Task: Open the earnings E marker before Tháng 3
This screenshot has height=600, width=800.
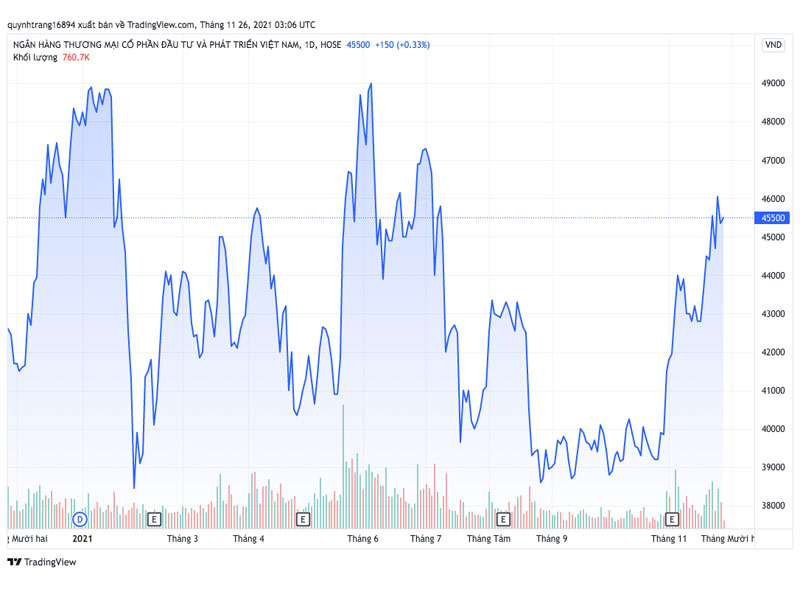Action: pos(154,519)
